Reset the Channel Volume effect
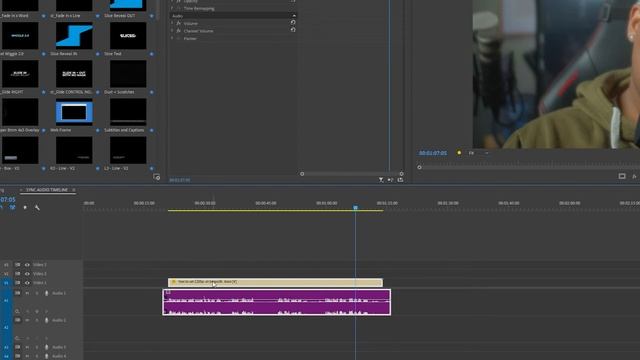This screenshot has width=640, height=360. pos(293,30)
